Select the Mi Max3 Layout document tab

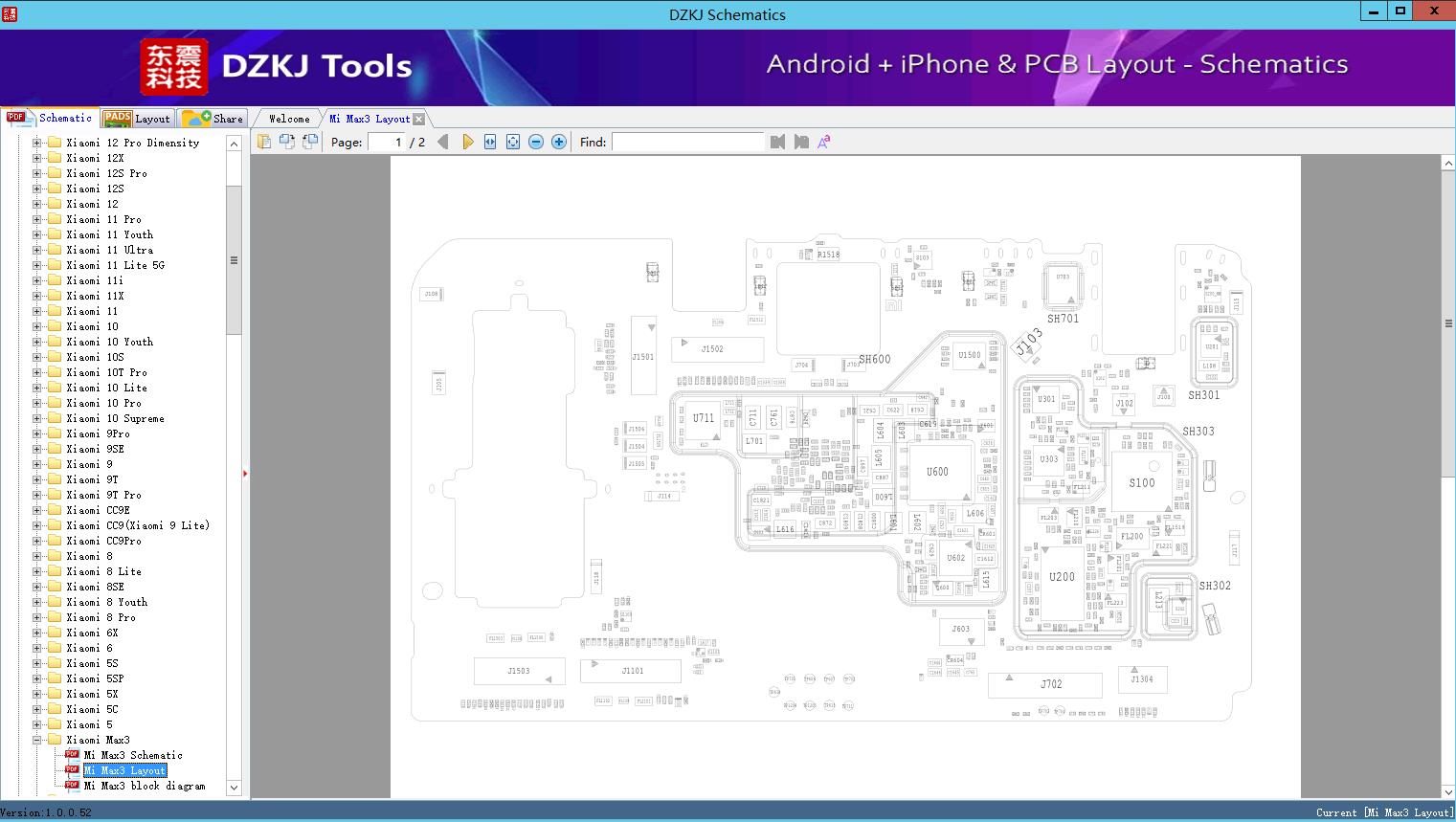[370, 119]
